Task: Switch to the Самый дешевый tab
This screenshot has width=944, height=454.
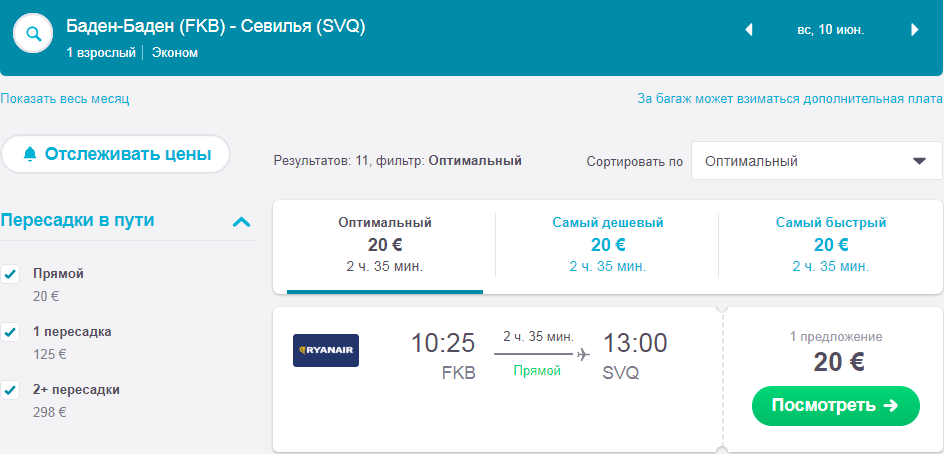Action: pyautogui.click(x=608, y=245)
